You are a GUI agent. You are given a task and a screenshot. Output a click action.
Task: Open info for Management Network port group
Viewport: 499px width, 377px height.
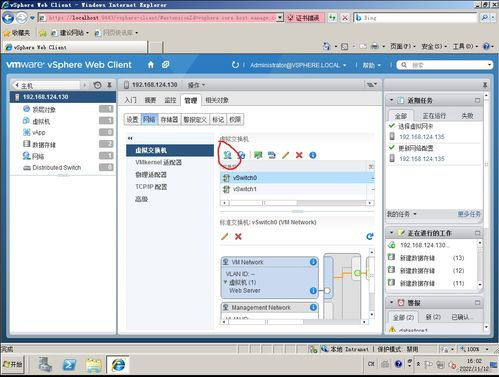click(x=313, y=307)
